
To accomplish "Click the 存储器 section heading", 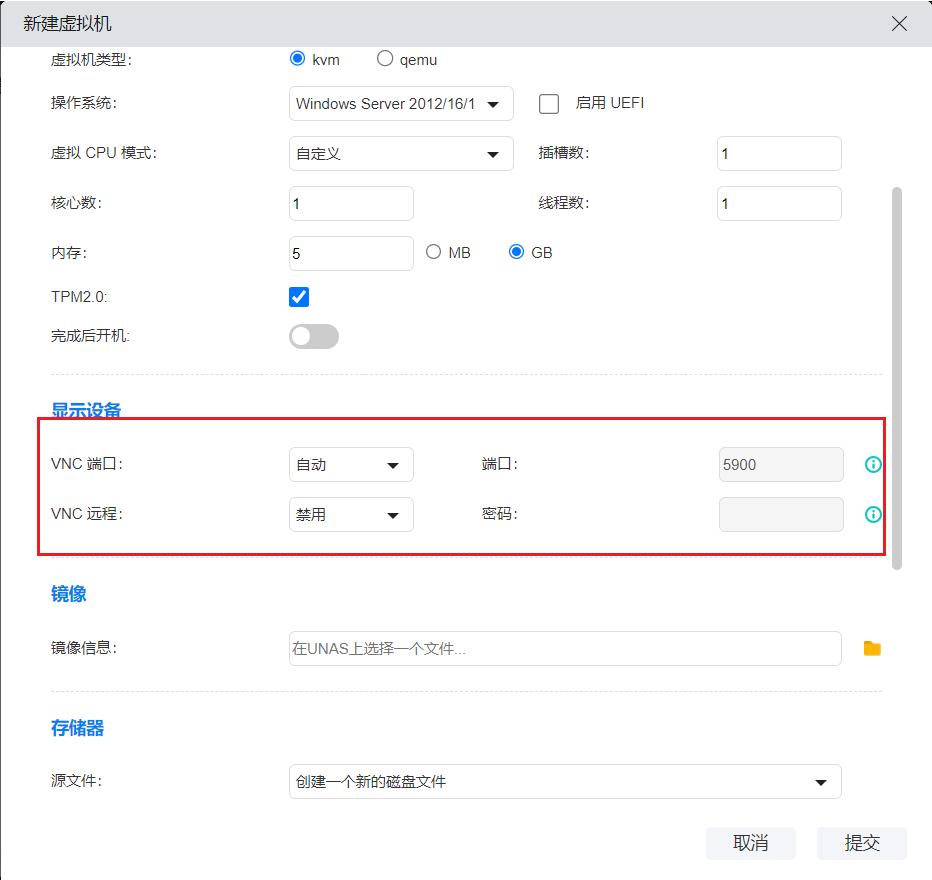I will coord(78,728).
